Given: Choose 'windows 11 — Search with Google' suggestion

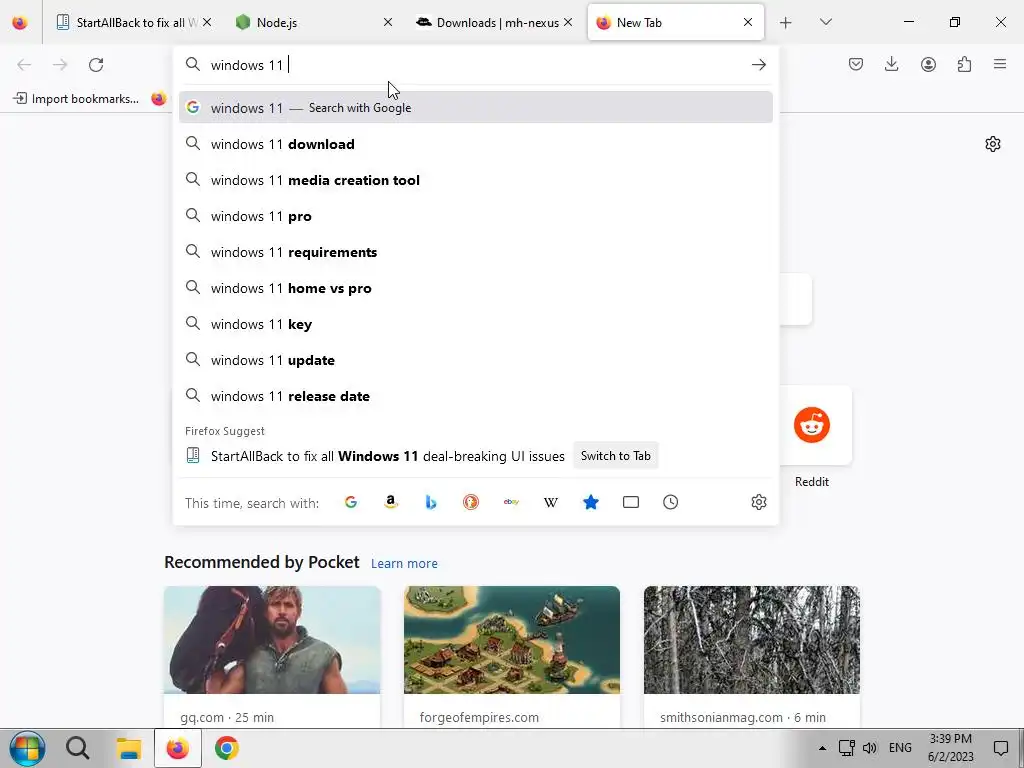Looking at the screenshot, I should point(475,108).
